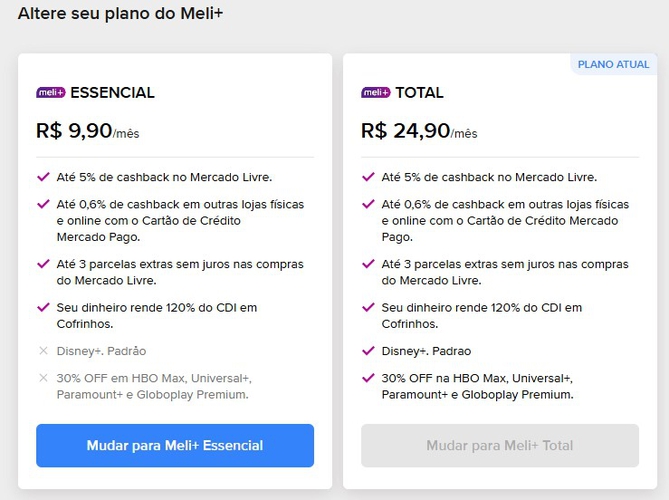Image resolution: width=669 pixels, height=500 pixels.
Task: Click the X icon next to Essencial Disney+
Action: point(43,351)
